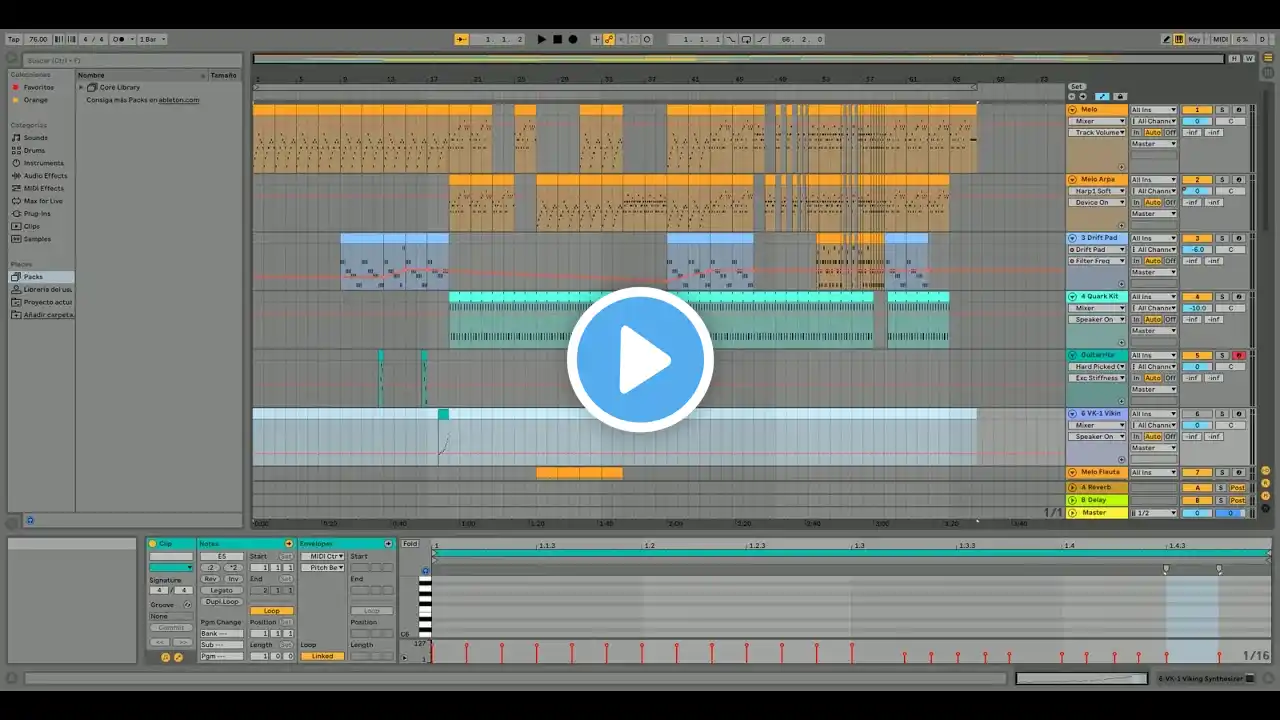Stop playback with the Stop button

[x=558, y=39]
